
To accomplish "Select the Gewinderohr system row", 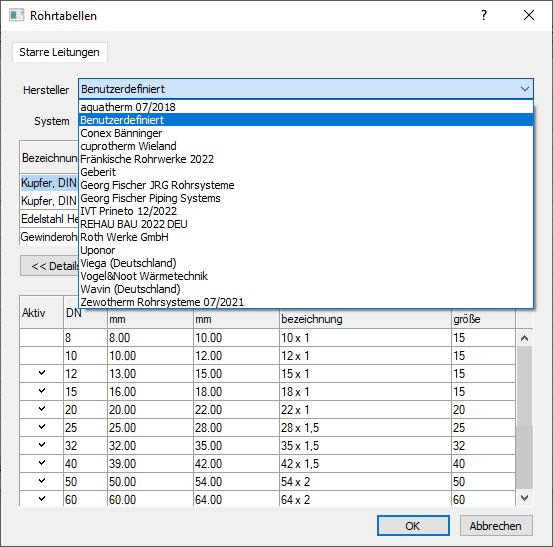I will 49,237.
